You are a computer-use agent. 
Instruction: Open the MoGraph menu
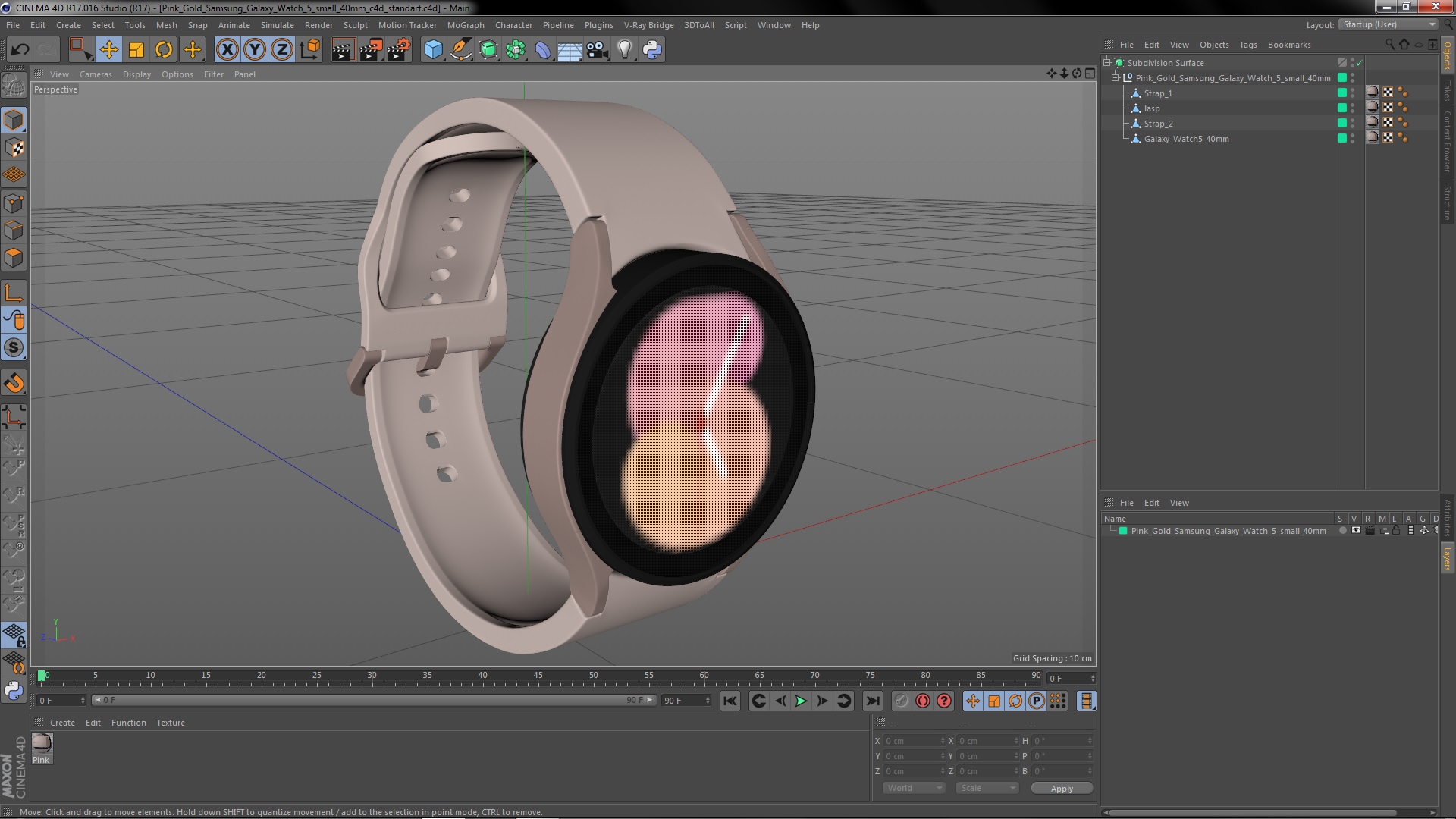click(x=466, y=25)
